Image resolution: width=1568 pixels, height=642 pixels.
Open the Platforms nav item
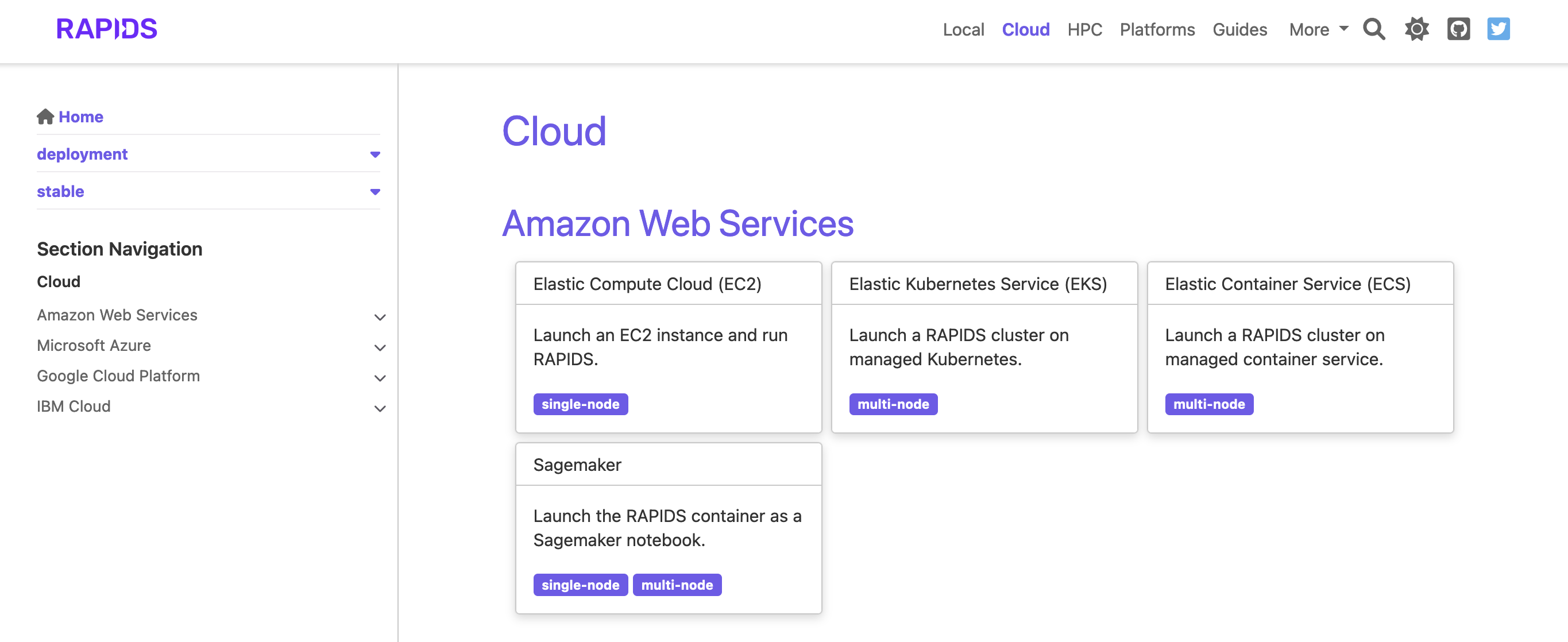pos(1157,29)
